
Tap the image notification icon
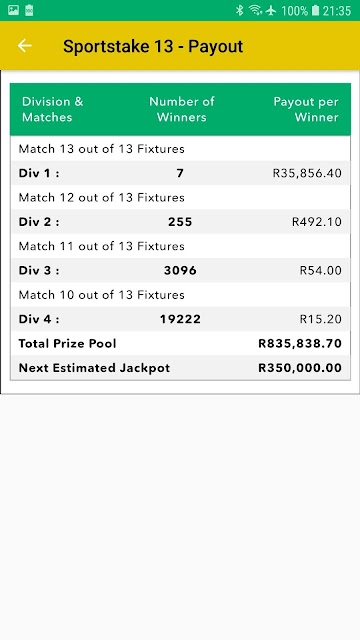tap(13, 10)
